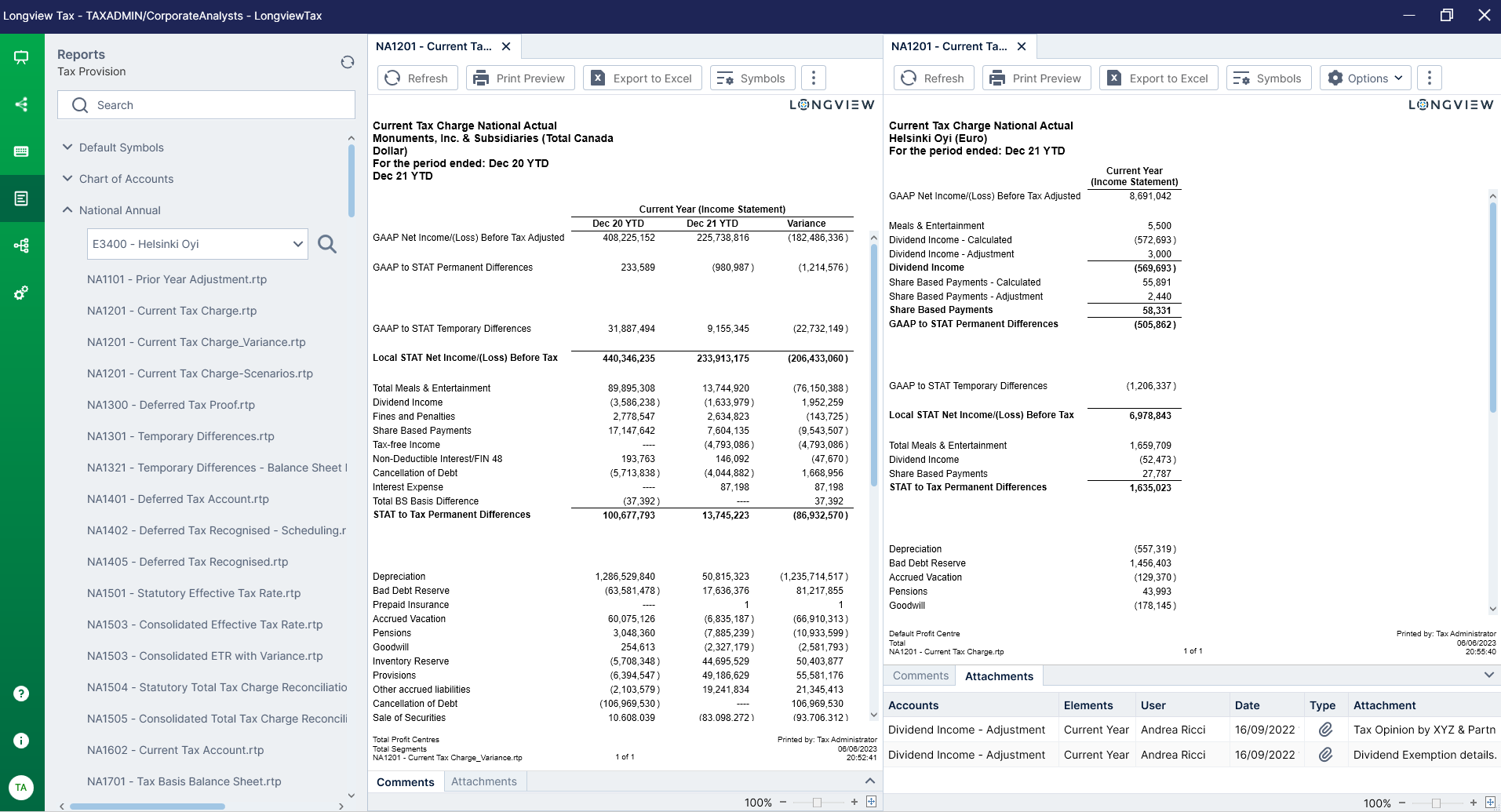Open NA1101 - Prior Year Adjustment.rtp
This screenshot has height=812, width=1501.
(x=177, y=279)
